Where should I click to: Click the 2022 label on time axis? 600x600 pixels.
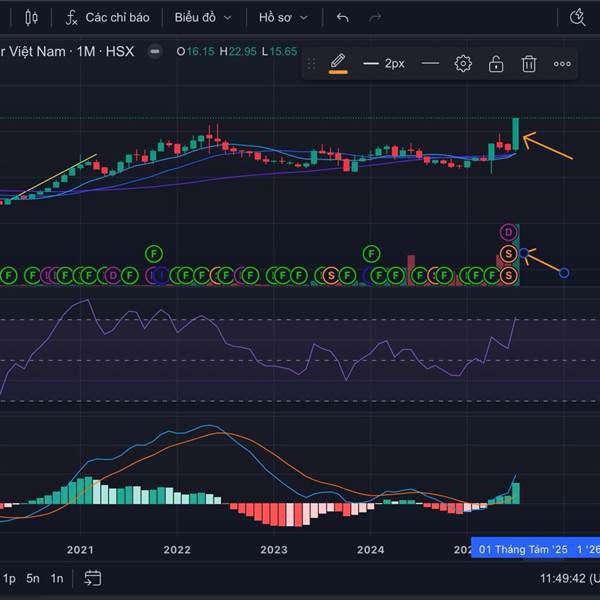177,550
